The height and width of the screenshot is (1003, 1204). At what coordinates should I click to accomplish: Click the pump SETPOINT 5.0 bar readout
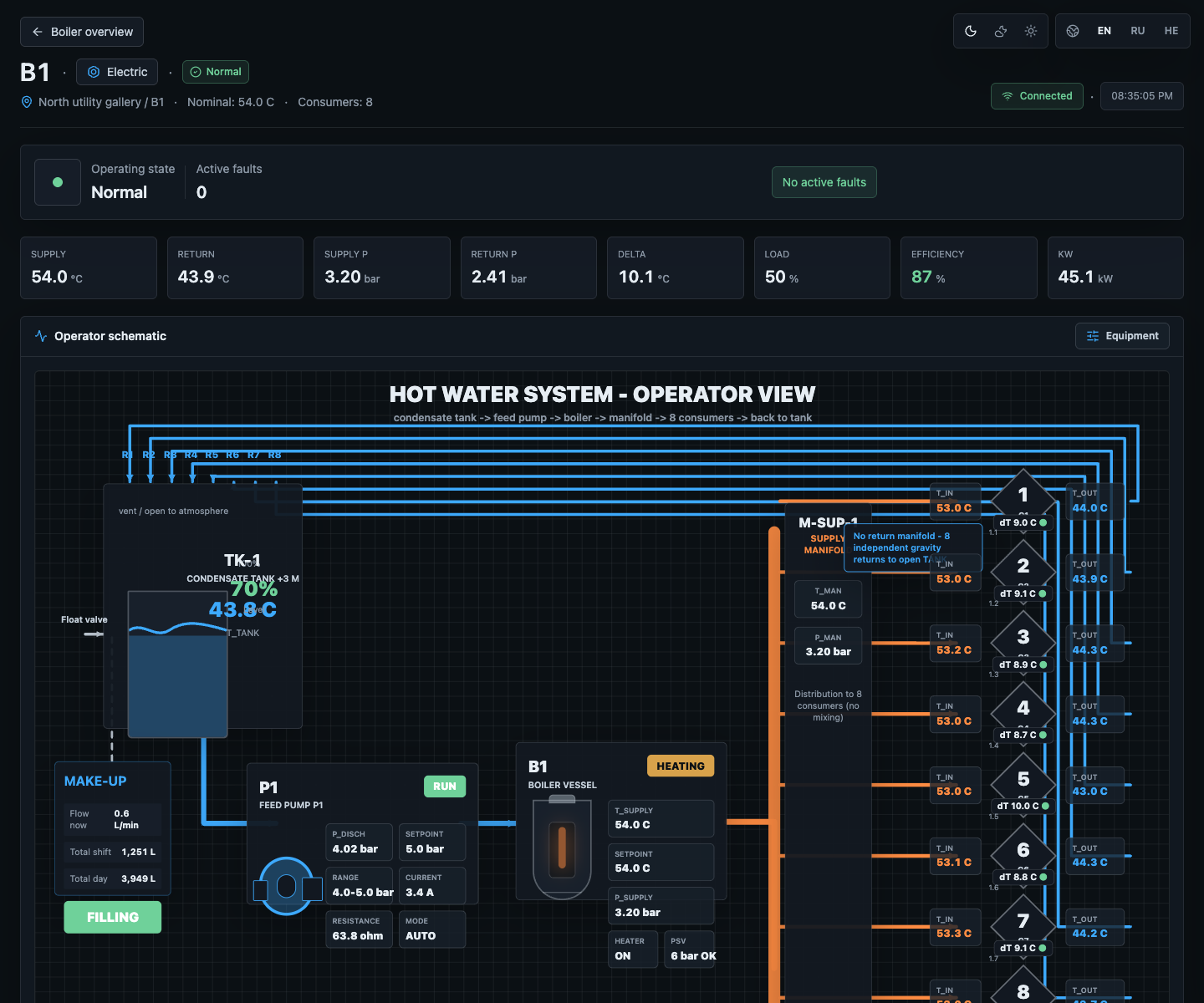click(x=432, y=843)
